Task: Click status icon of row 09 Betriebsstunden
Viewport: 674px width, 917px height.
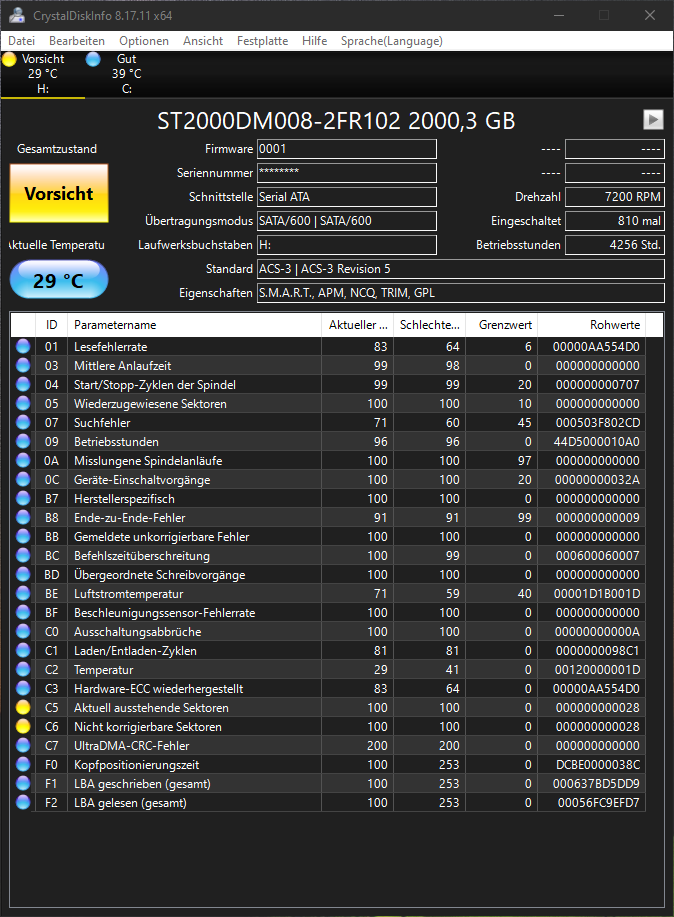Action: [23, 442]
